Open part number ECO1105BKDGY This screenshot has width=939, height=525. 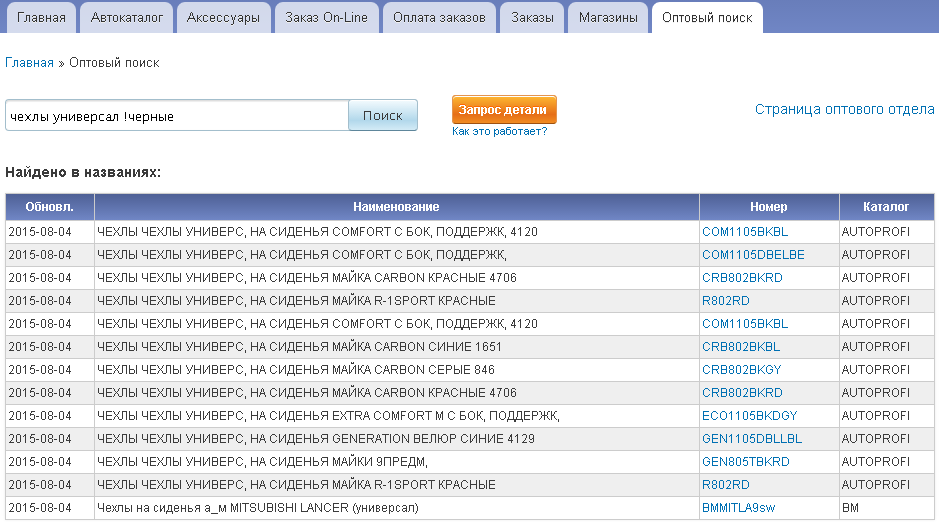click(x=749, y=416)
